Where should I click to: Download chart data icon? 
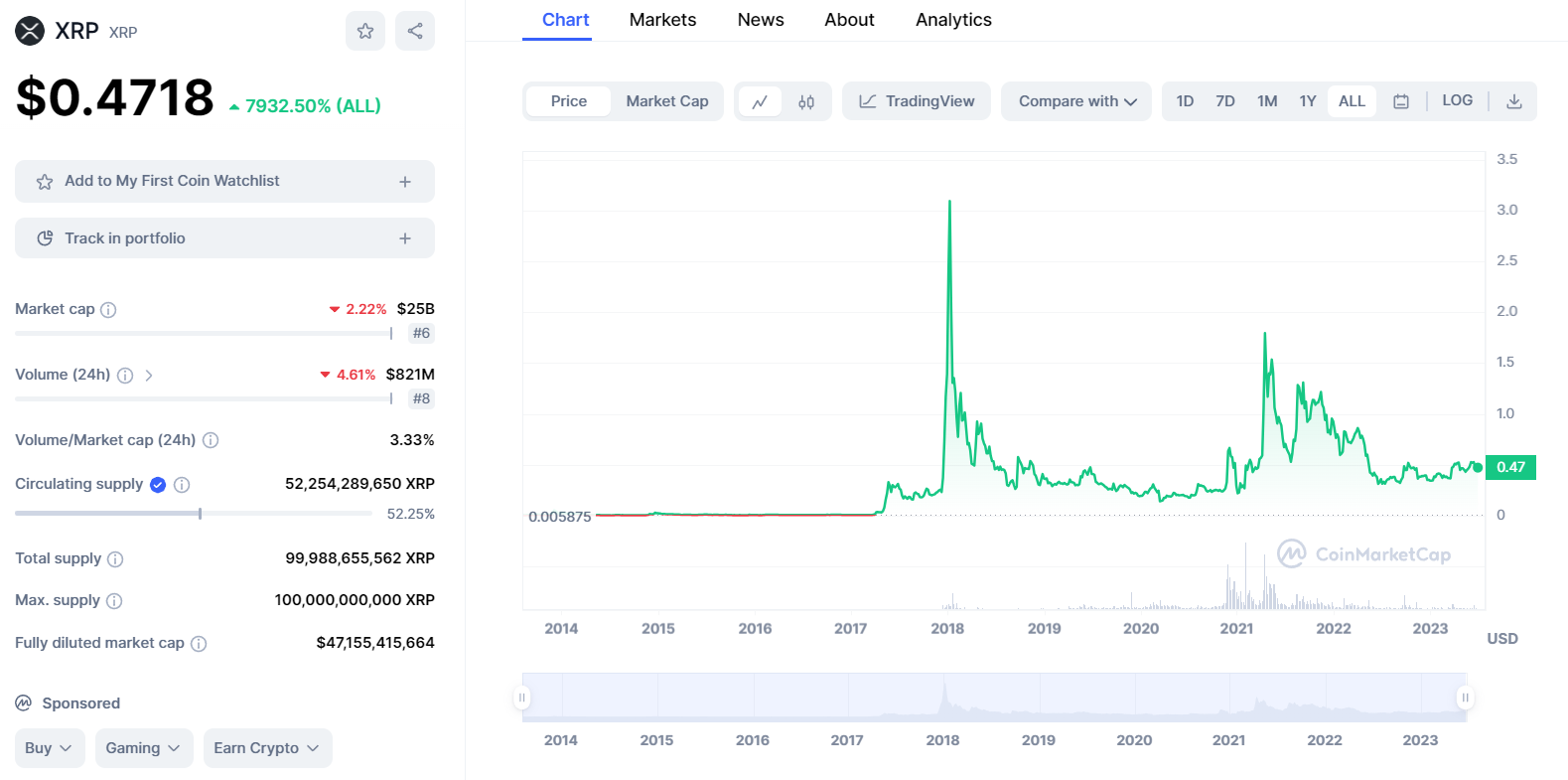click(1514, 101)
